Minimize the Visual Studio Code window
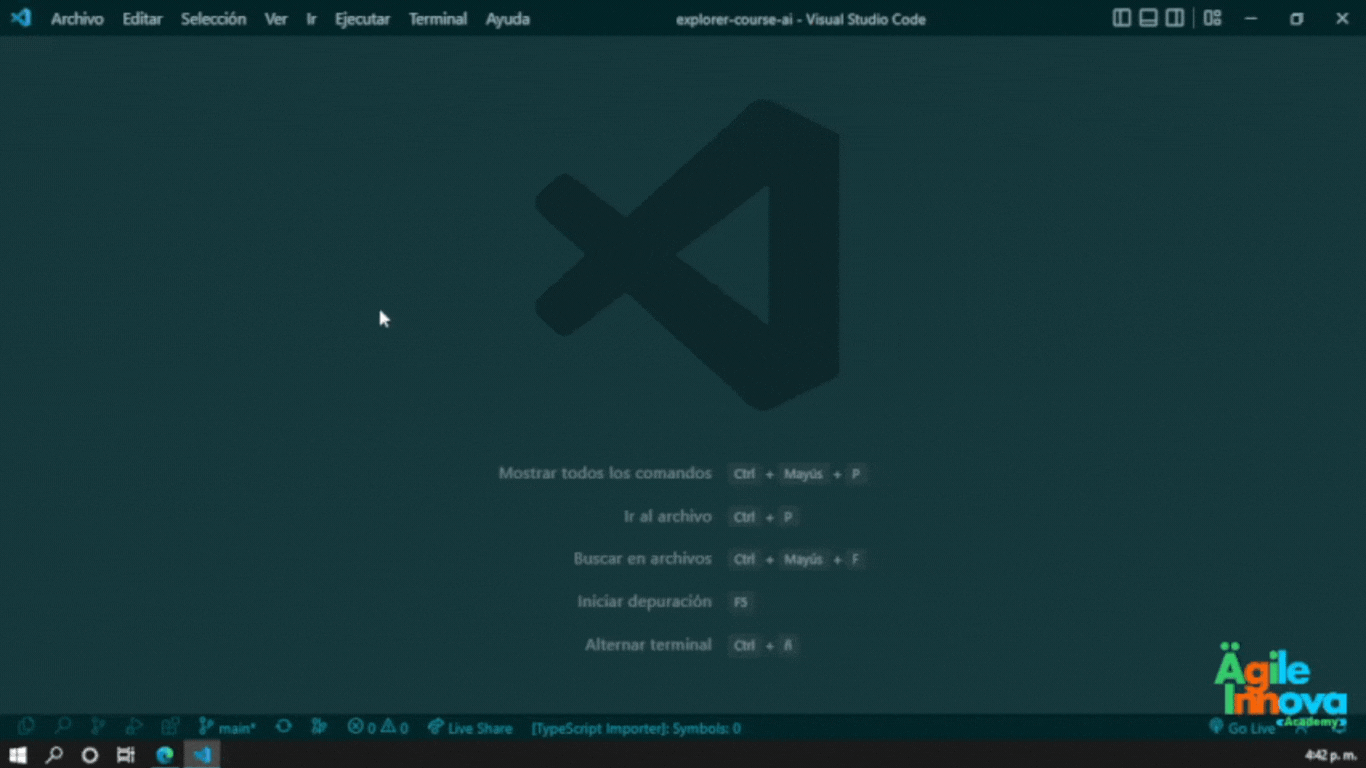 tap(1250, 18)
